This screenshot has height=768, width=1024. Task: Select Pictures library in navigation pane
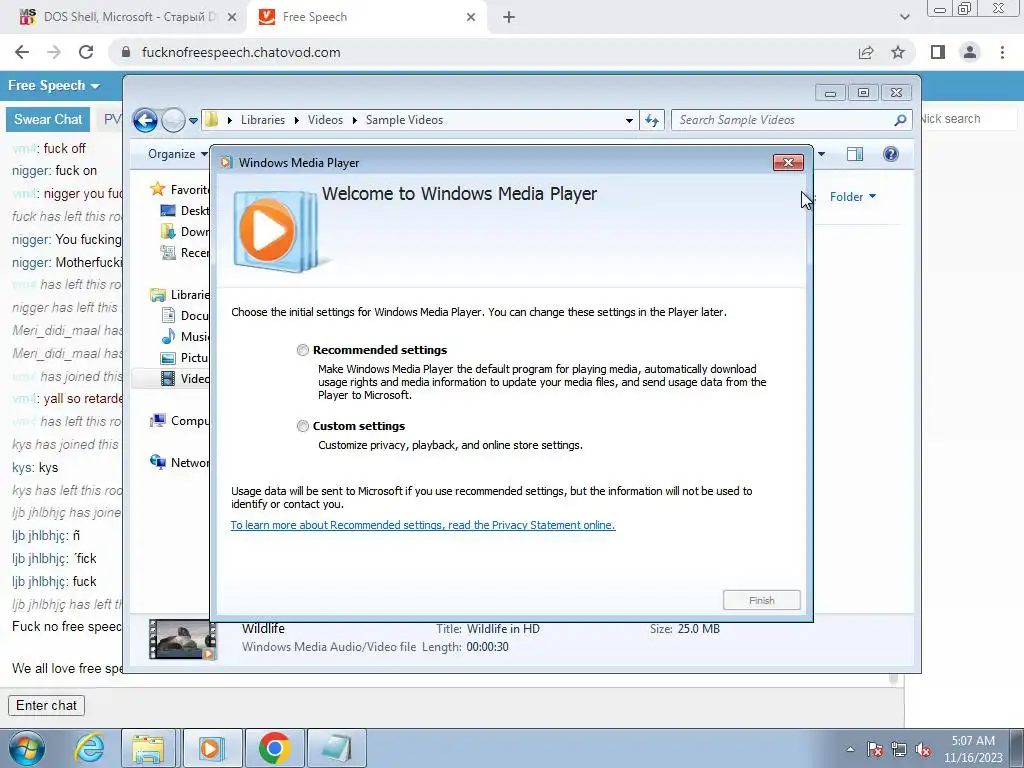click(x=185, y=357)
